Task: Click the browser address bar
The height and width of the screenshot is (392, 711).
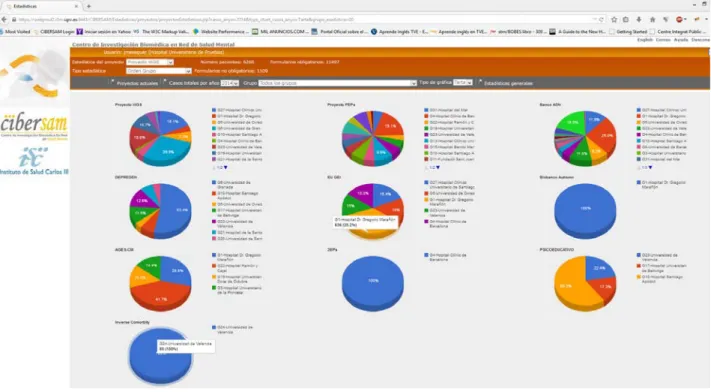Action: pos(304,20)
